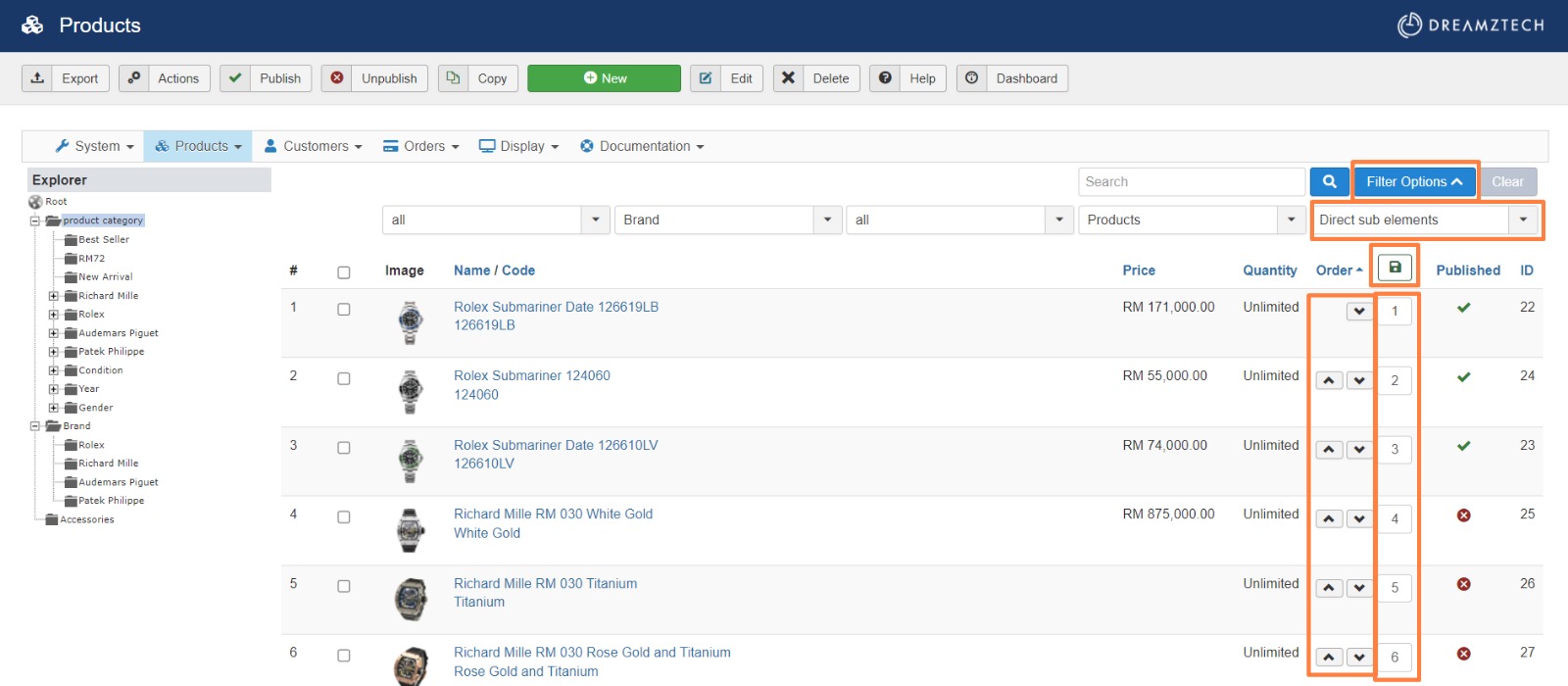Move Rolex Submariner Date 126619LB down
This screenshot has height=686, width=1568.
click(1359, 312)
